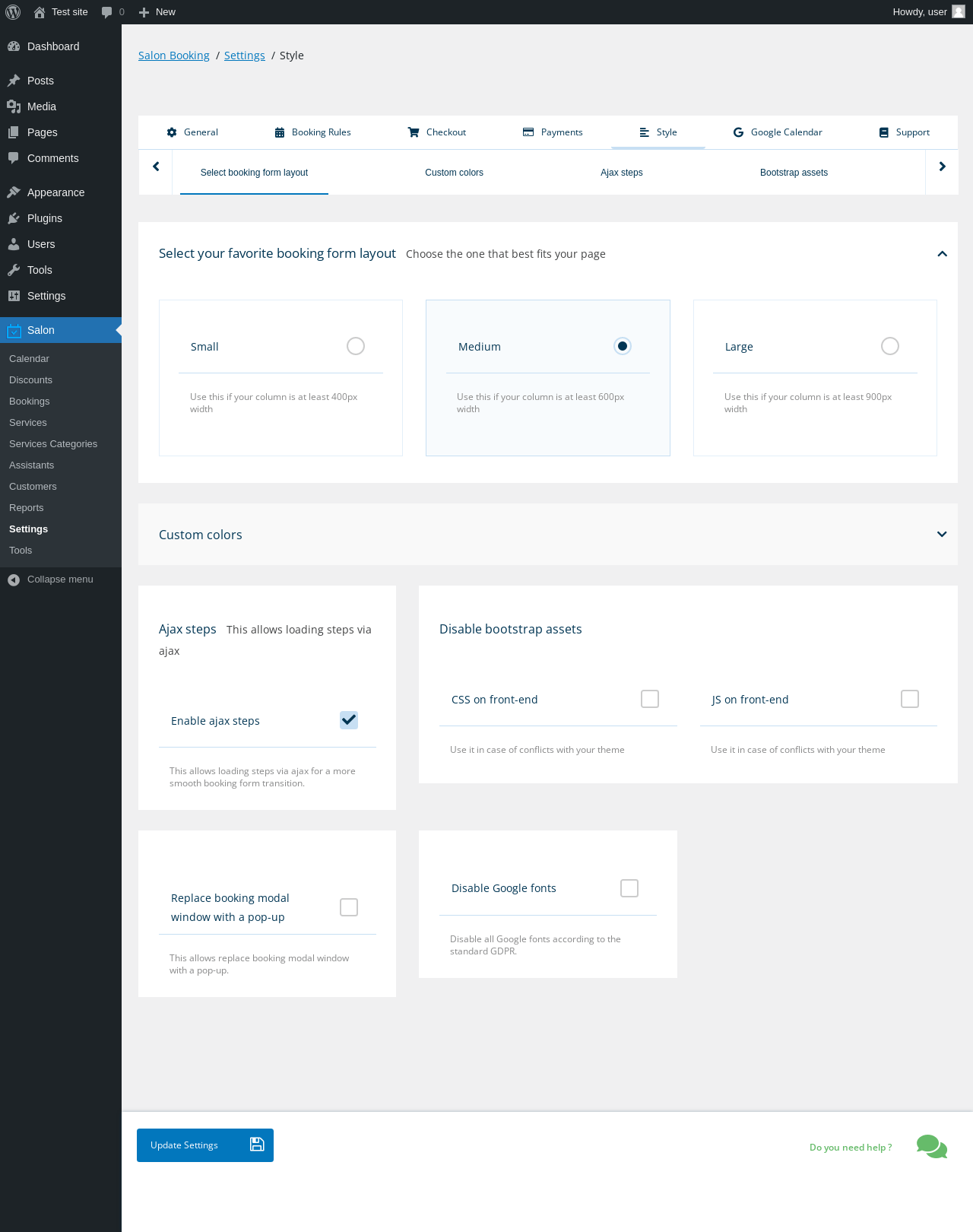Toggle the Enable ajax steps checkbox
Viewport: 973px width, 1232px height.
point(349,720)
